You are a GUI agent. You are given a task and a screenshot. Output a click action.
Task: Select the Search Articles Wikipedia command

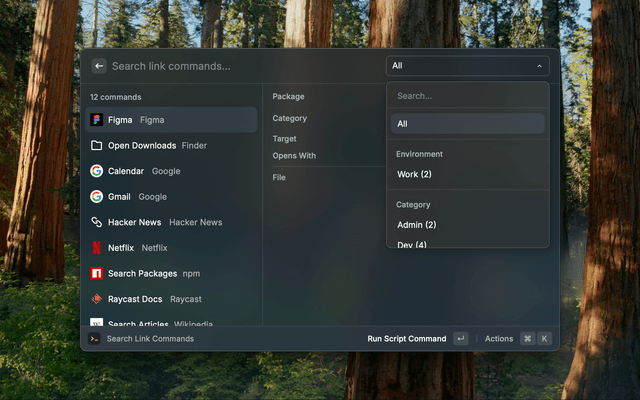point(171,322)
